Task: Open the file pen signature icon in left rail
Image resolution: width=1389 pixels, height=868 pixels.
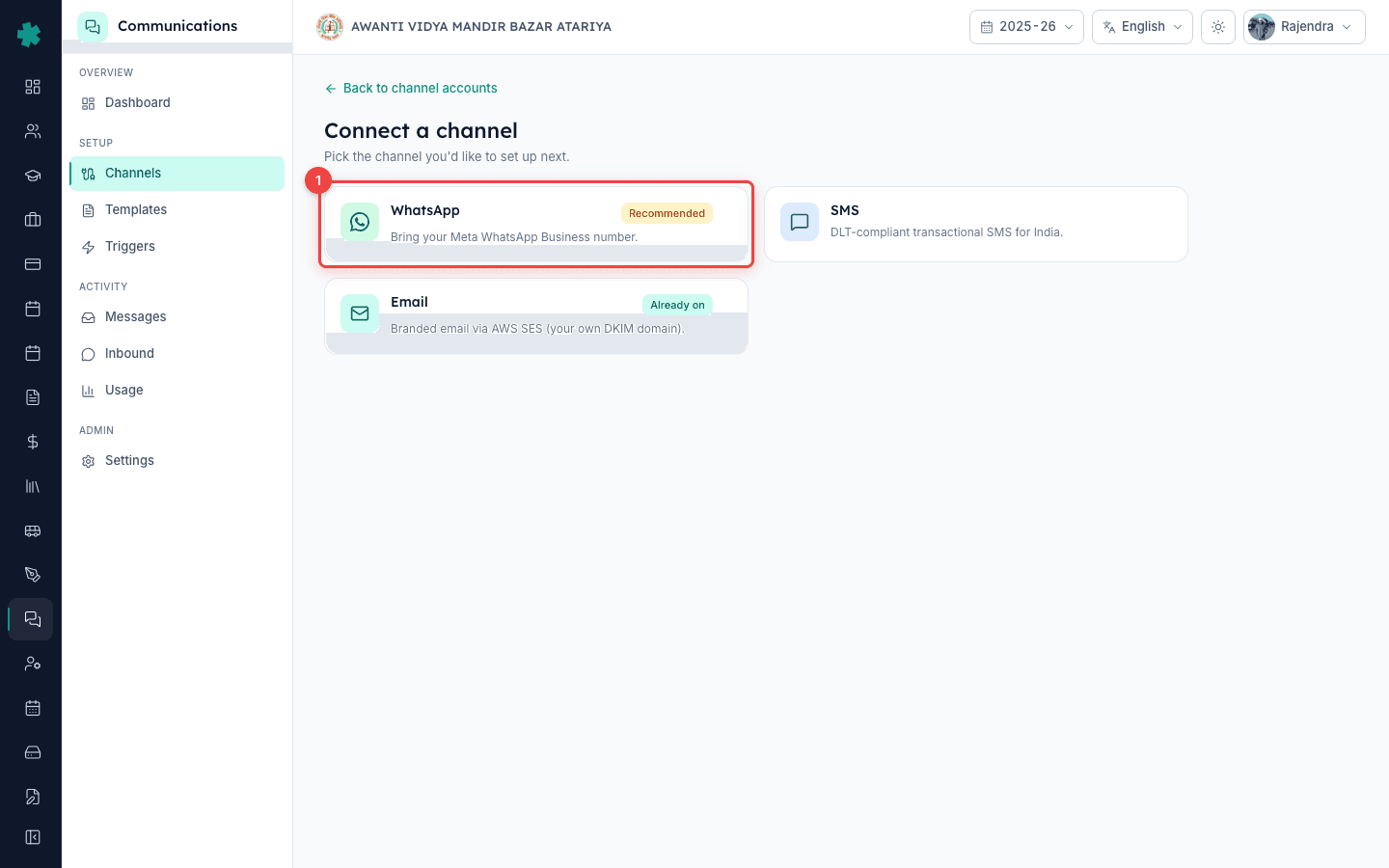Action: coord(33,797)
